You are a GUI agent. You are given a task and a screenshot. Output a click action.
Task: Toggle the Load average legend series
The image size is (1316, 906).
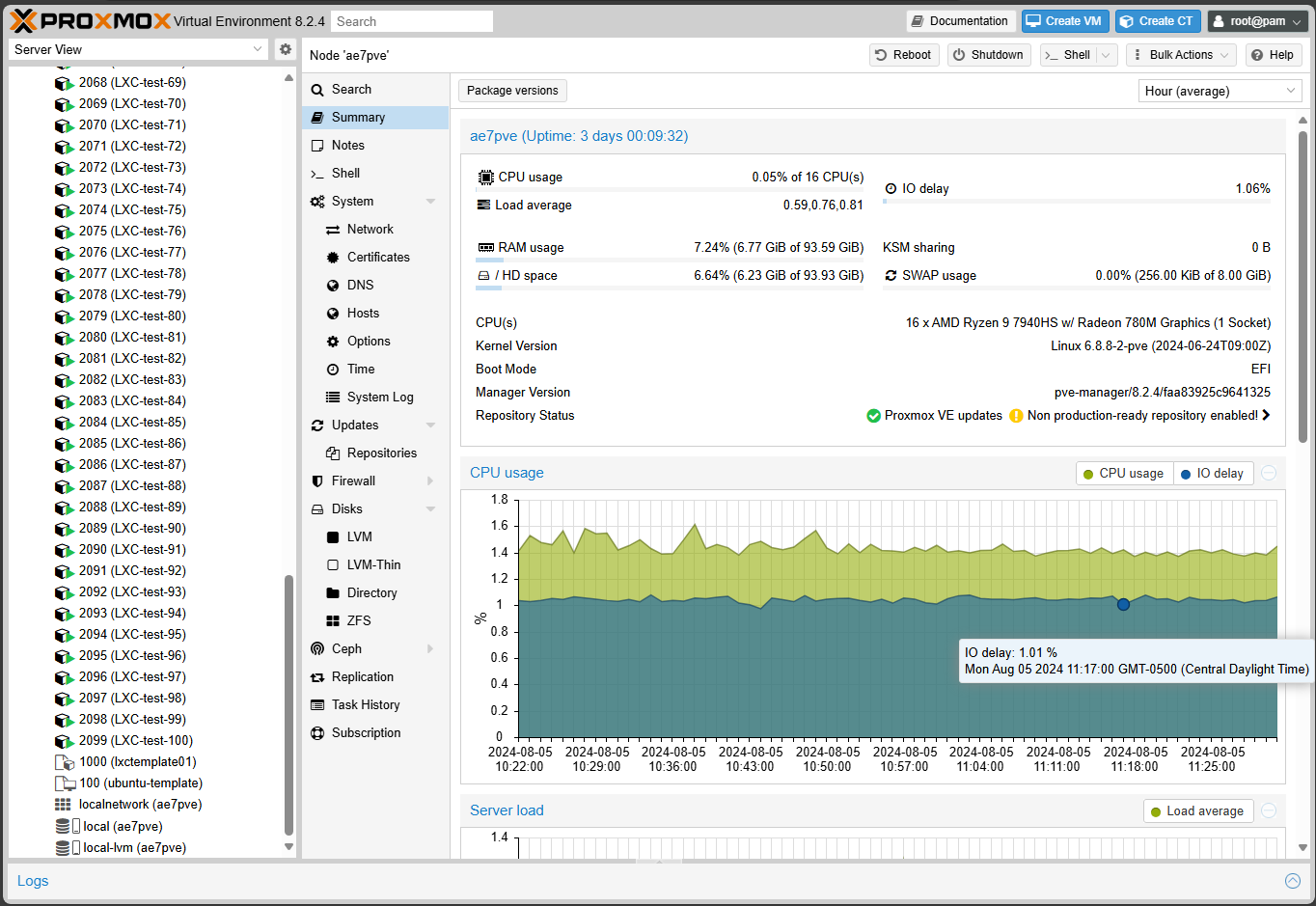click(1197, 811)
